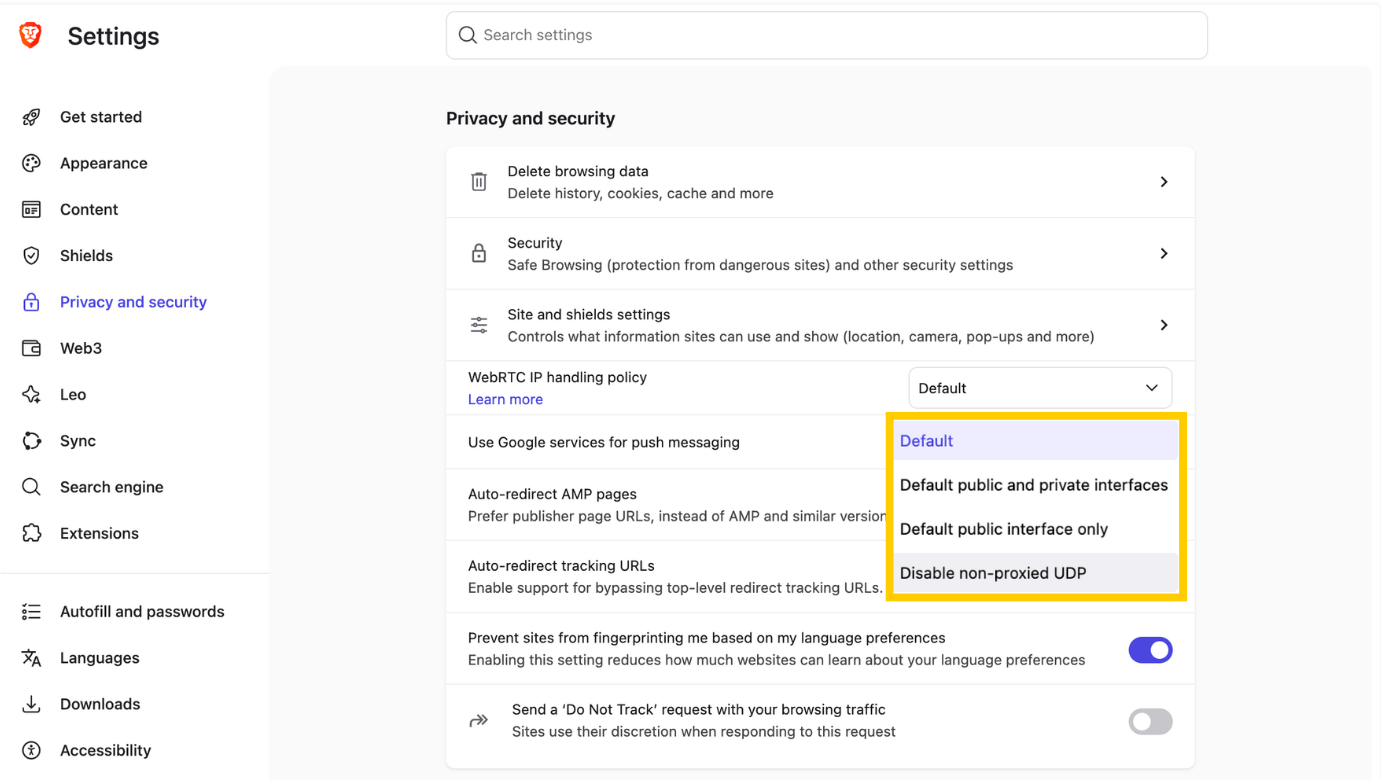Click the Search engine magnifier icon
This screenshot has height=780, width=1381.
point(31,487)
